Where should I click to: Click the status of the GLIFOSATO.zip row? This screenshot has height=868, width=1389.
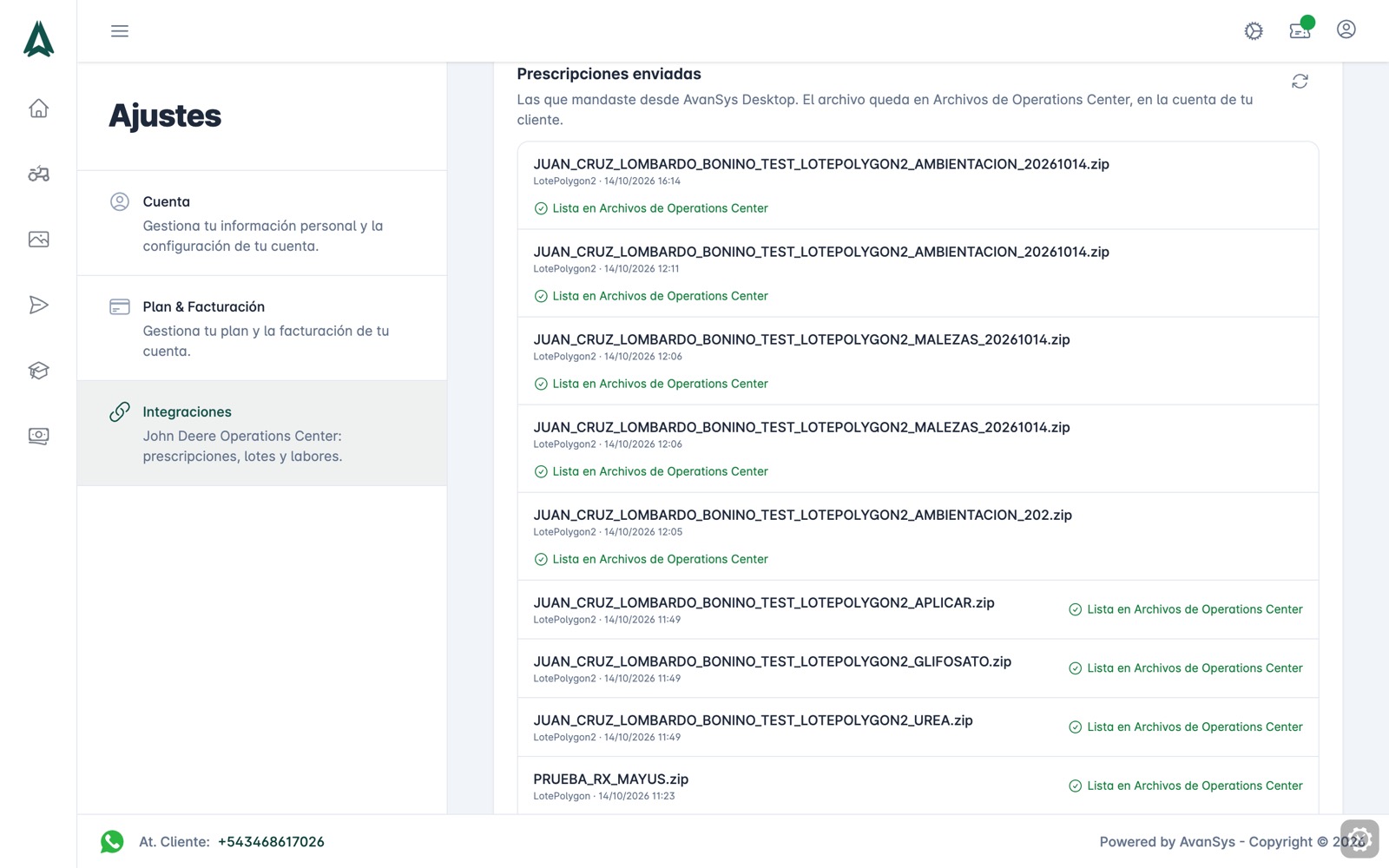click(x=1185, y=668)
